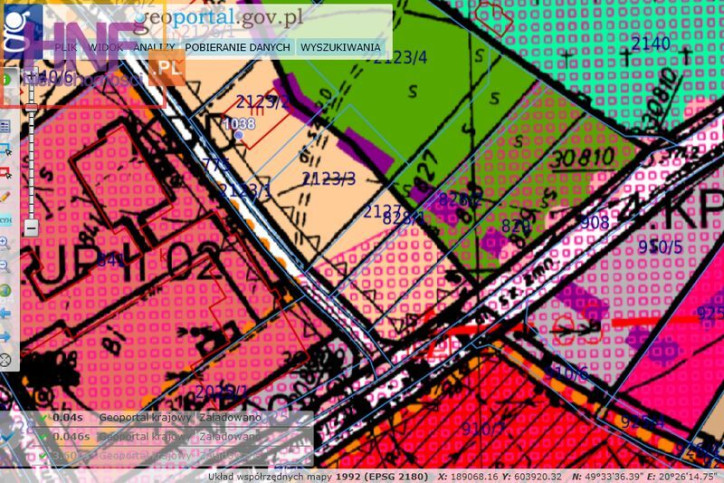
Task: Open the WYSZUKIWANIA menu
Action: coord(340,48)
